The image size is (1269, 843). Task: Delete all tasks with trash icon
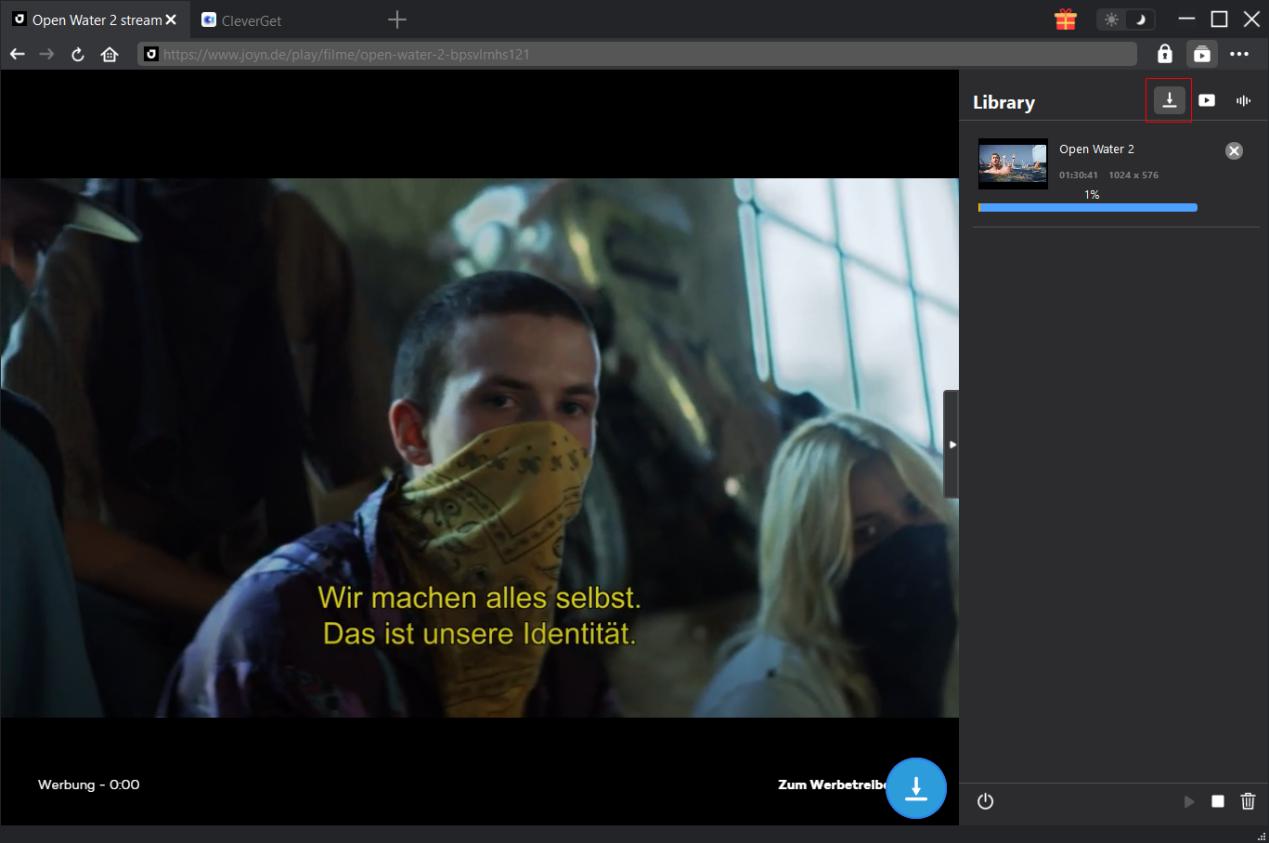(x=1247, y=801)
